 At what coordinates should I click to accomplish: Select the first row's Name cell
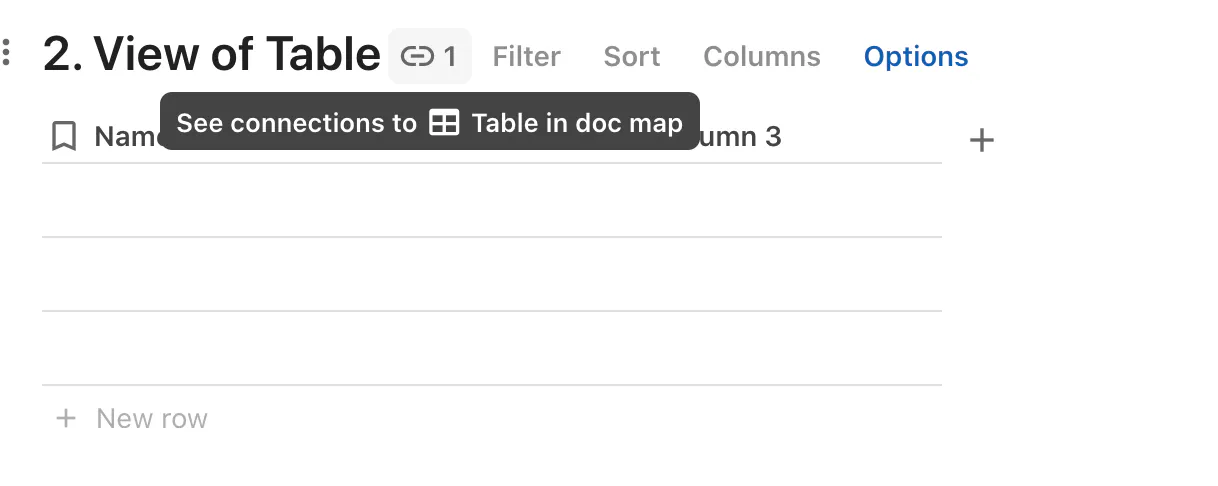pyautogui.click(x=192, y=200)
